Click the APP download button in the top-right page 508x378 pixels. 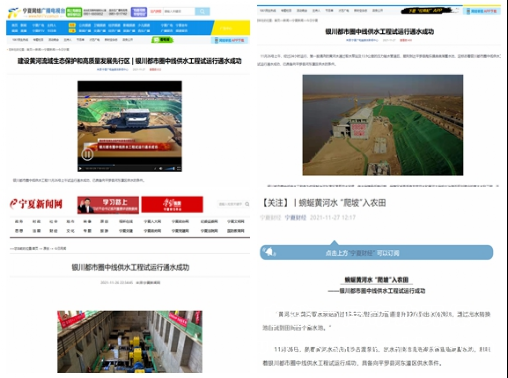click(482, 11)
